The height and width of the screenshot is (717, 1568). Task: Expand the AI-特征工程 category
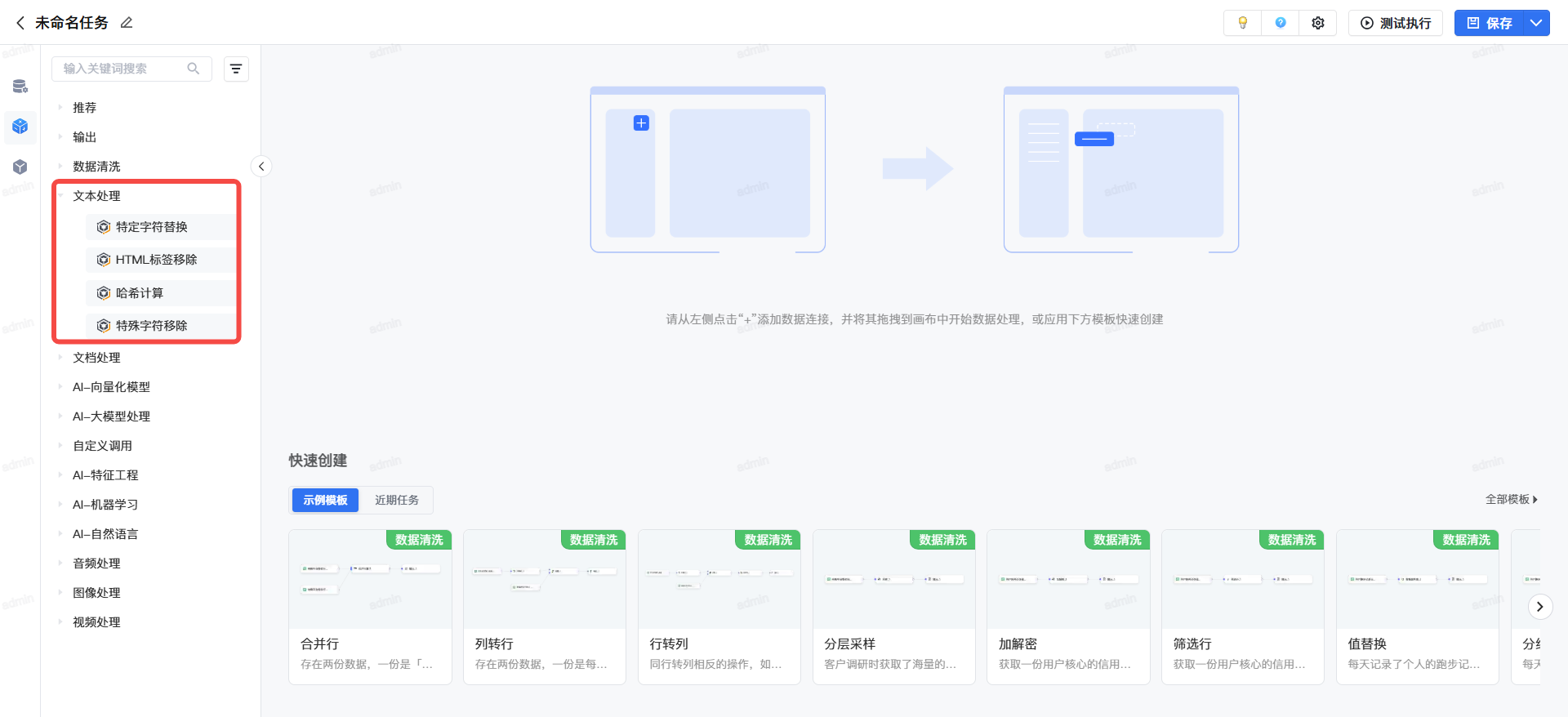(x=60, y=475)
